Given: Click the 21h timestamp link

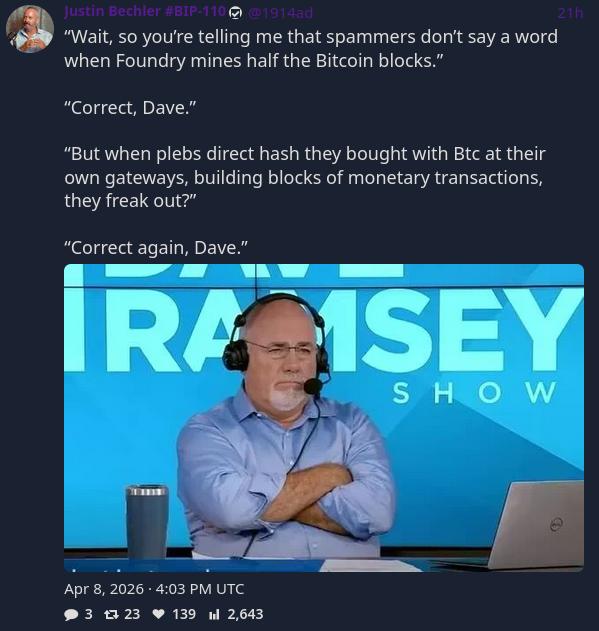Looking at the screenshot, I should tap(570, 13).
